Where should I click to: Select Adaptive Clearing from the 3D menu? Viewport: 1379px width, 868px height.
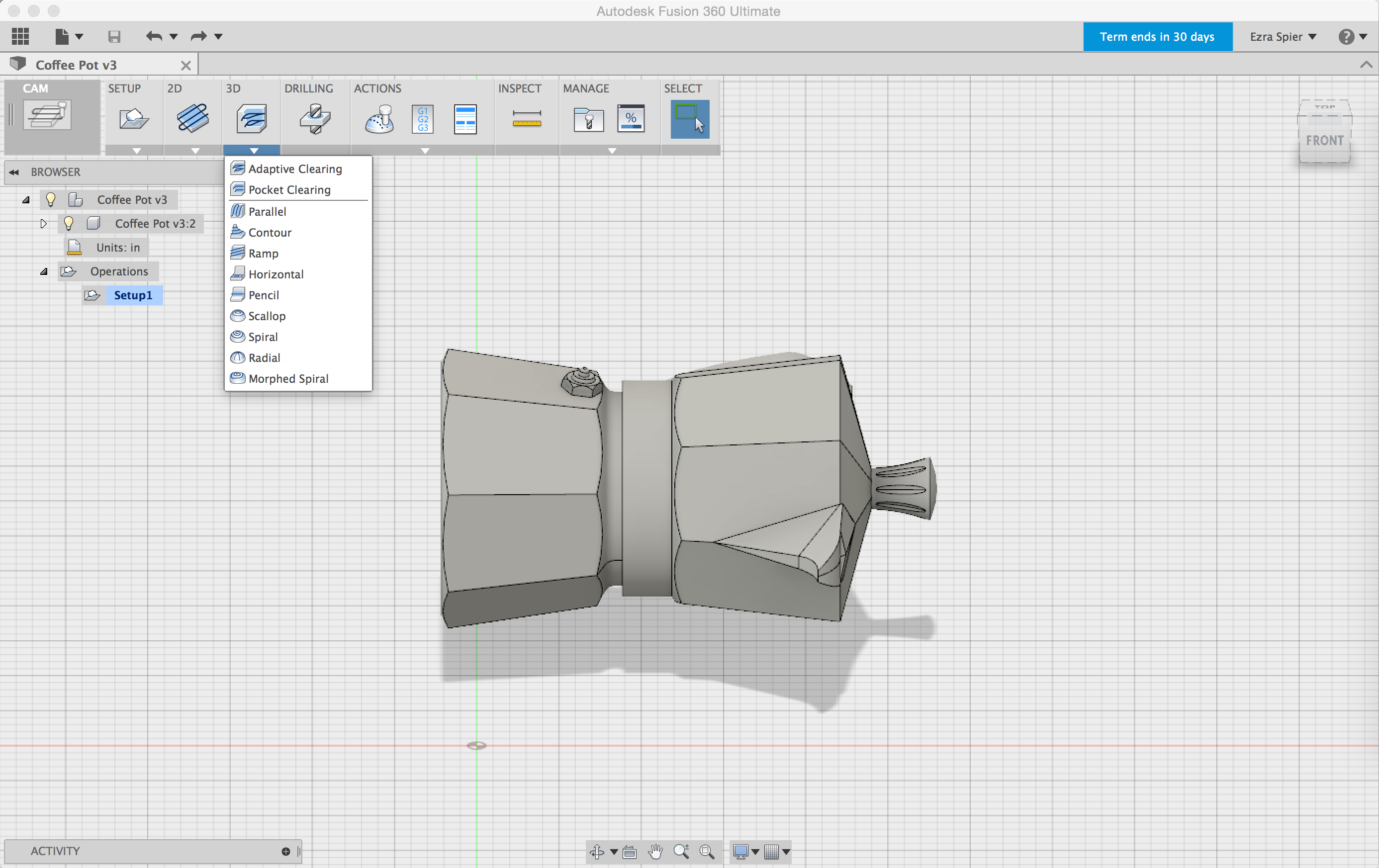pyautogui.click(x=294, y=169)
